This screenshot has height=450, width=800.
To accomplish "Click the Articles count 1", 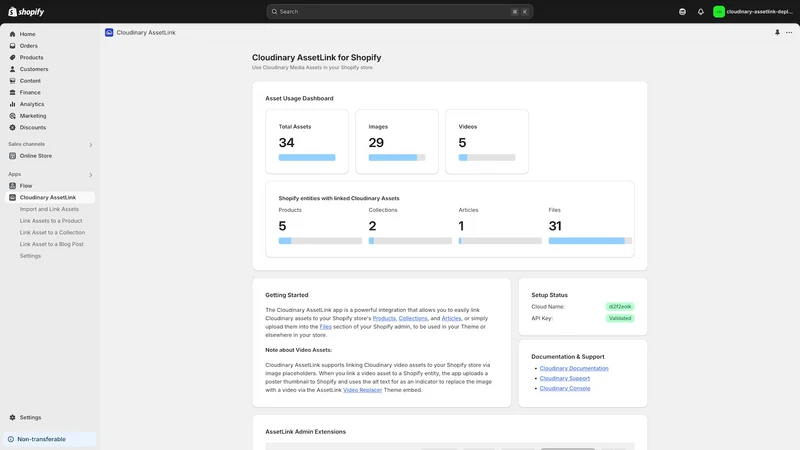I will (x=461, y=226).
